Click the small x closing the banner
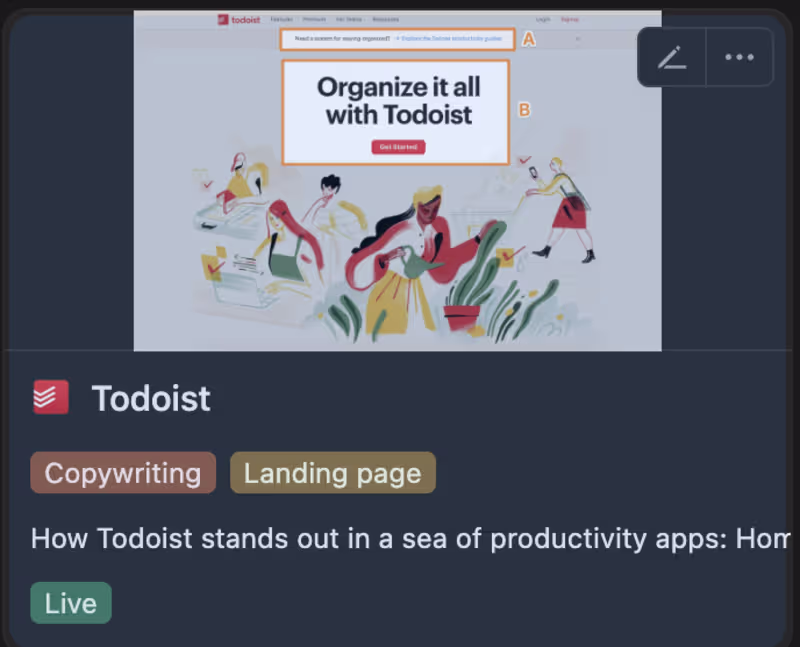 [578, 39]
